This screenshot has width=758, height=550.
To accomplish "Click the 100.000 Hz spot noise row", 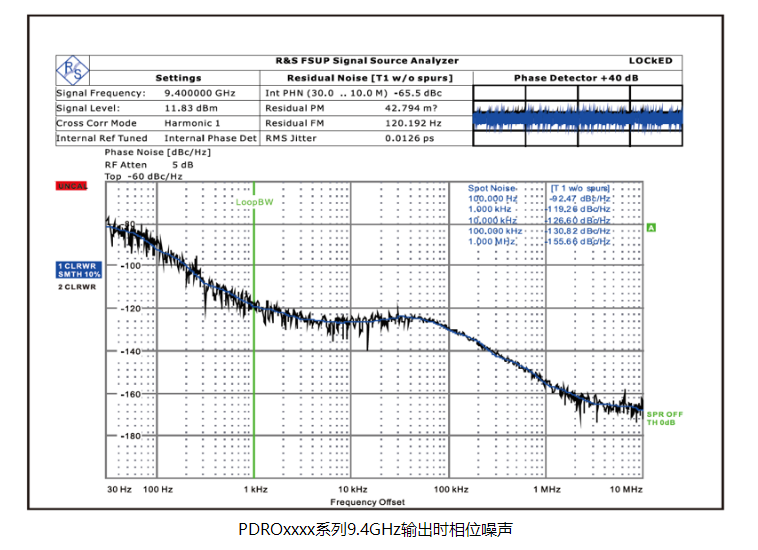I will [x=539, y=199].
